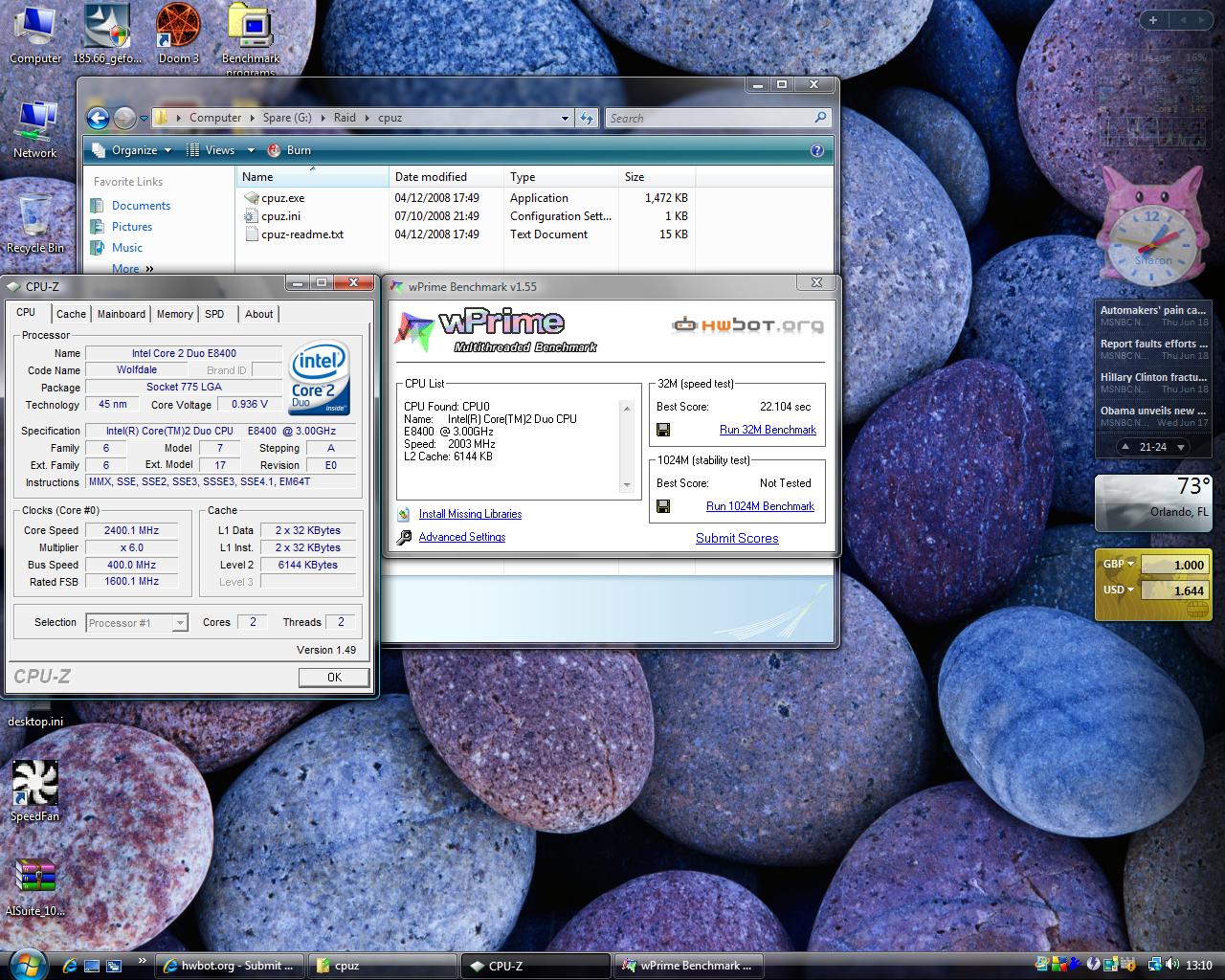
Task: Sort files by the Date modified column header
Action: point(446,177)
